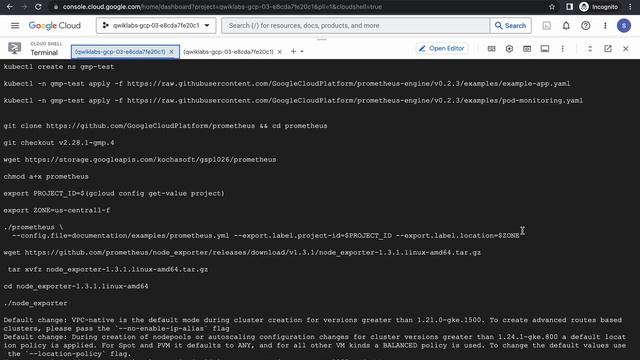This screenshot has width=640, height=360.
Task: Click the 'git checkout v2.28.1-gmp.4' line
Action: point(59,142)
